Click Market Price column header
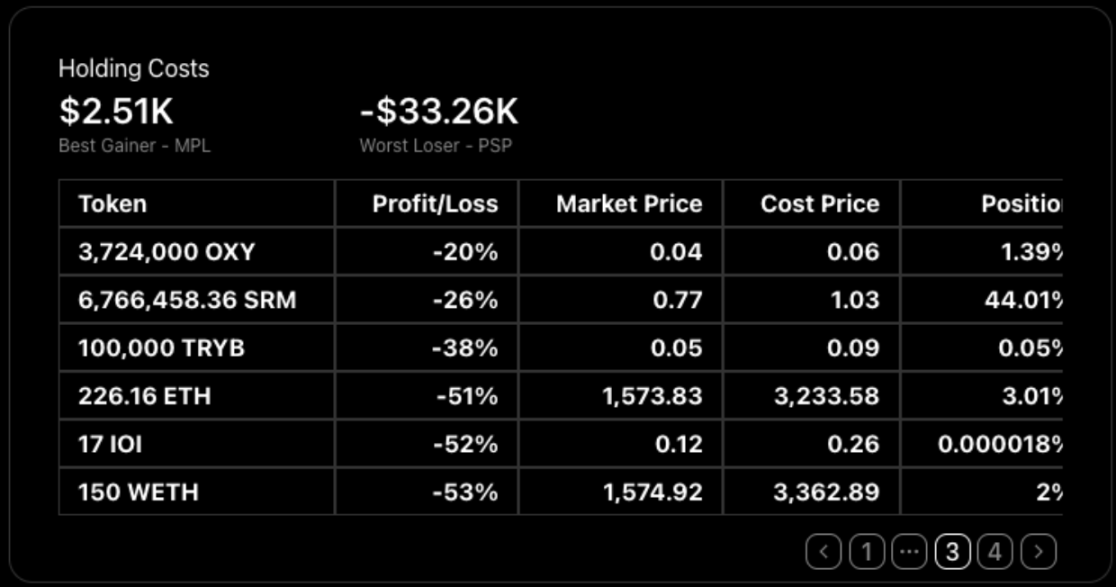The width and height of the screenshot is (1116, 587). tap(629, 204)
